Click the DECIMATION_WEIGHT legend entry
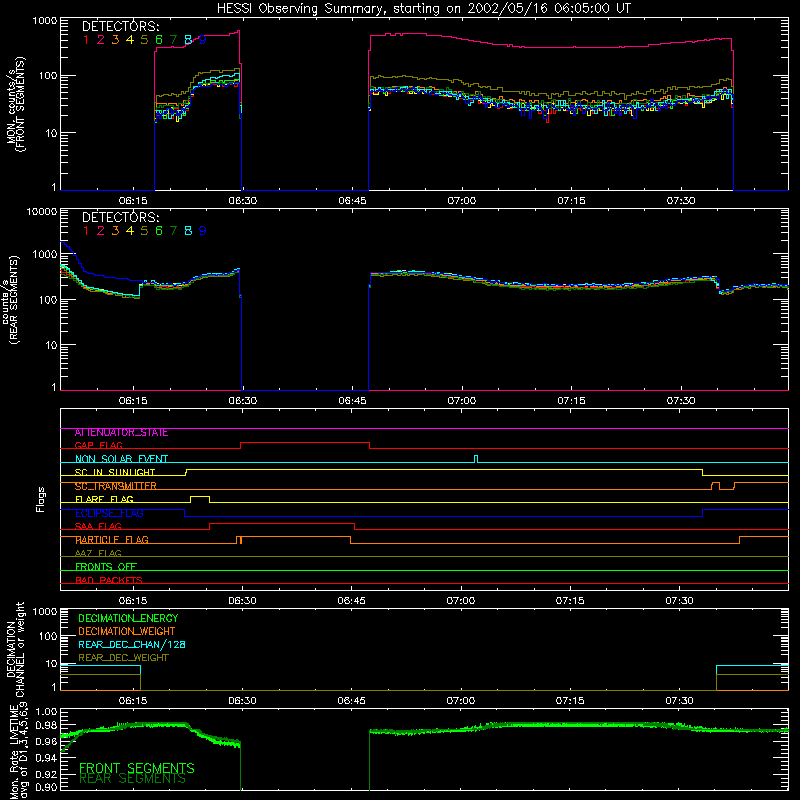The width and height of the screenshot is (800, 800). 127,632
